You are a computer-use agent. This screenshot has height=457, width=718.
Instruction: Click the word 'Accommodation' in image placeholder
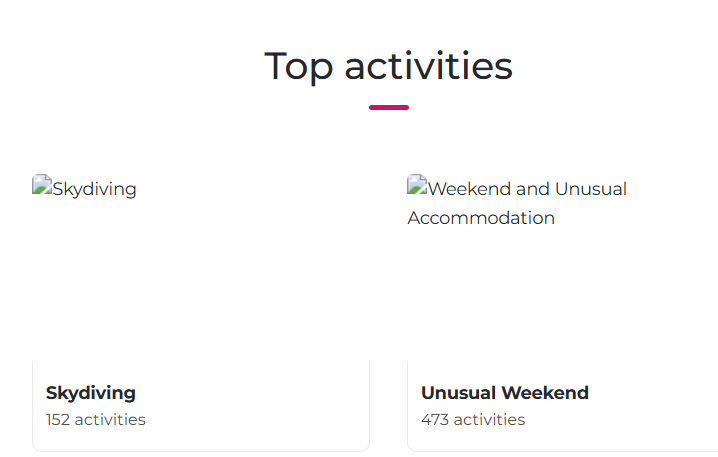point(481,218)
